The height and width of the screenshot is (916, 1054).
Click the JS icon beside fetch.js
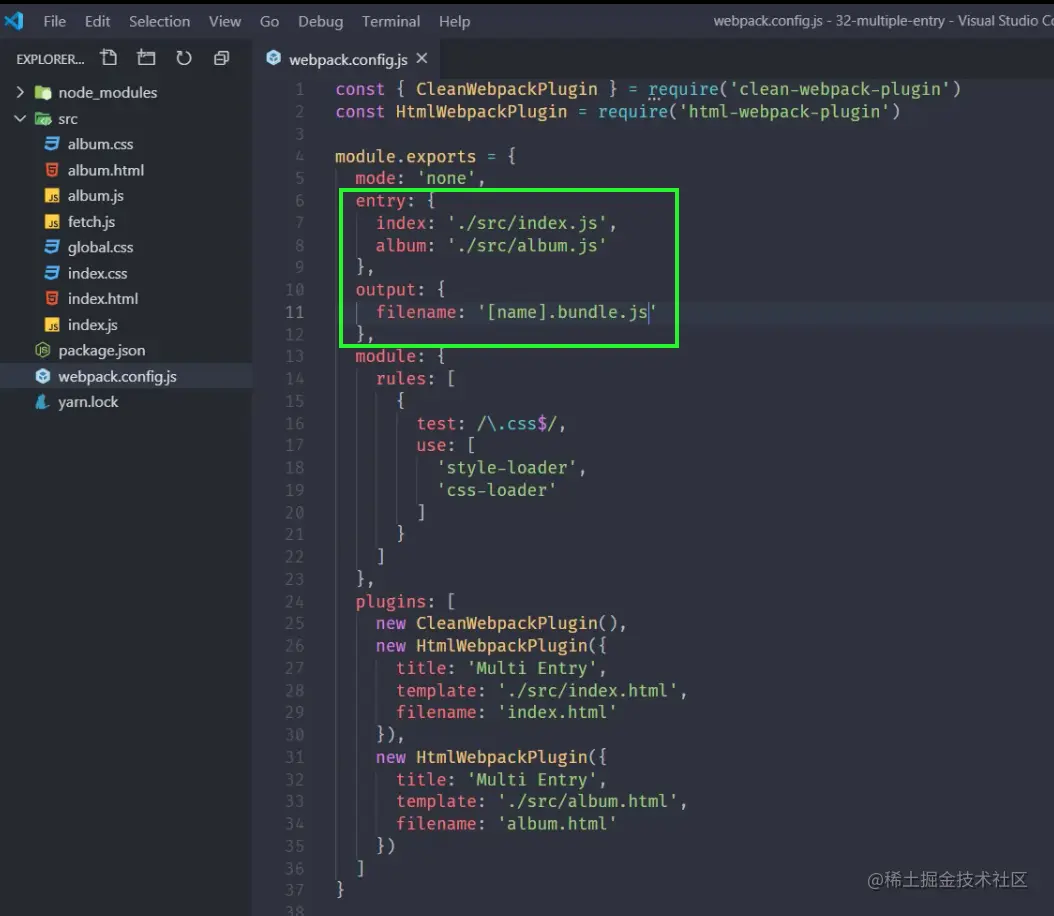tap(52, 222)
